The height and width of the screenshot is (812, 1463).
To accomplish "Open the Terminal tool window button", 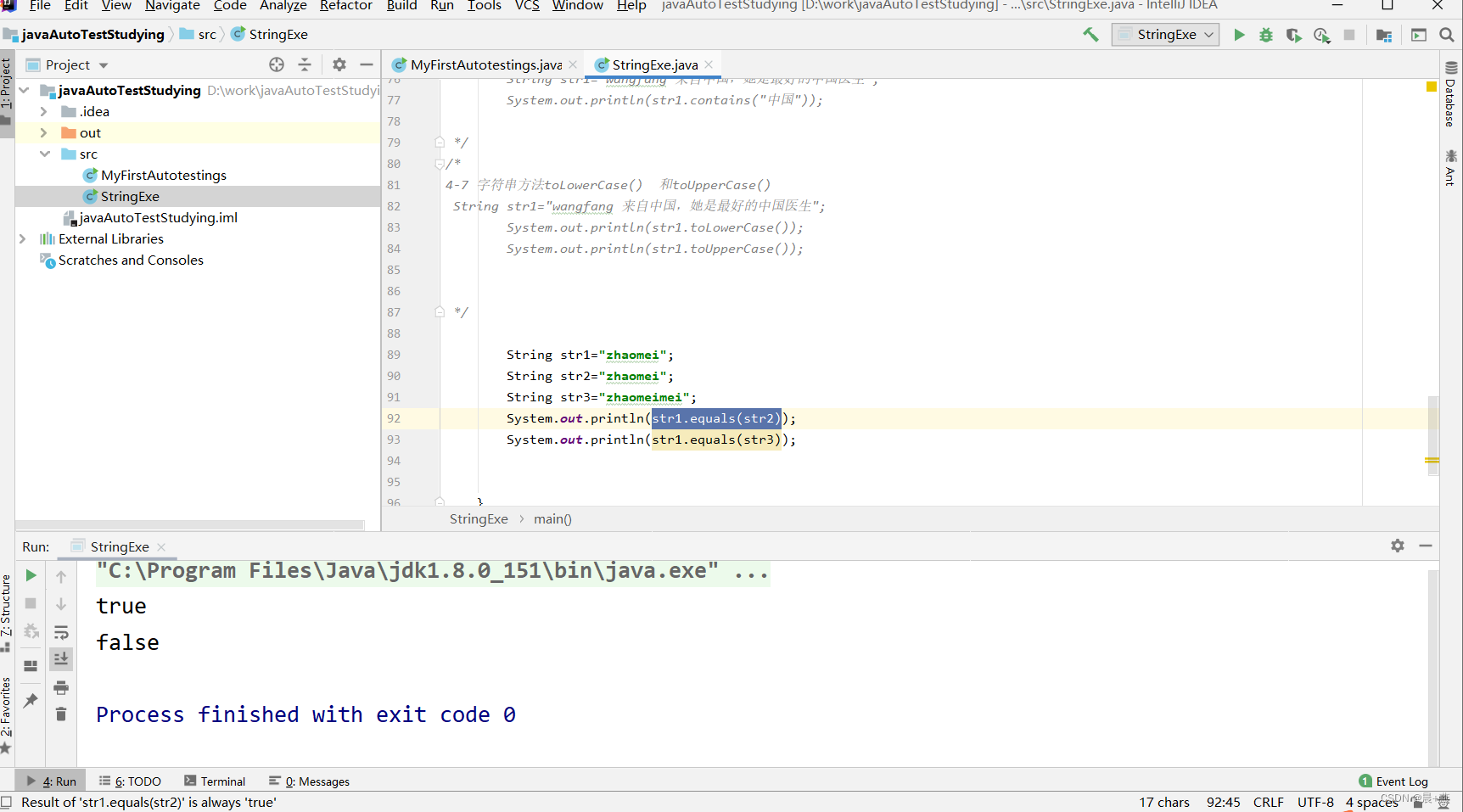I will pyautogui.click(x=215, y=781).
